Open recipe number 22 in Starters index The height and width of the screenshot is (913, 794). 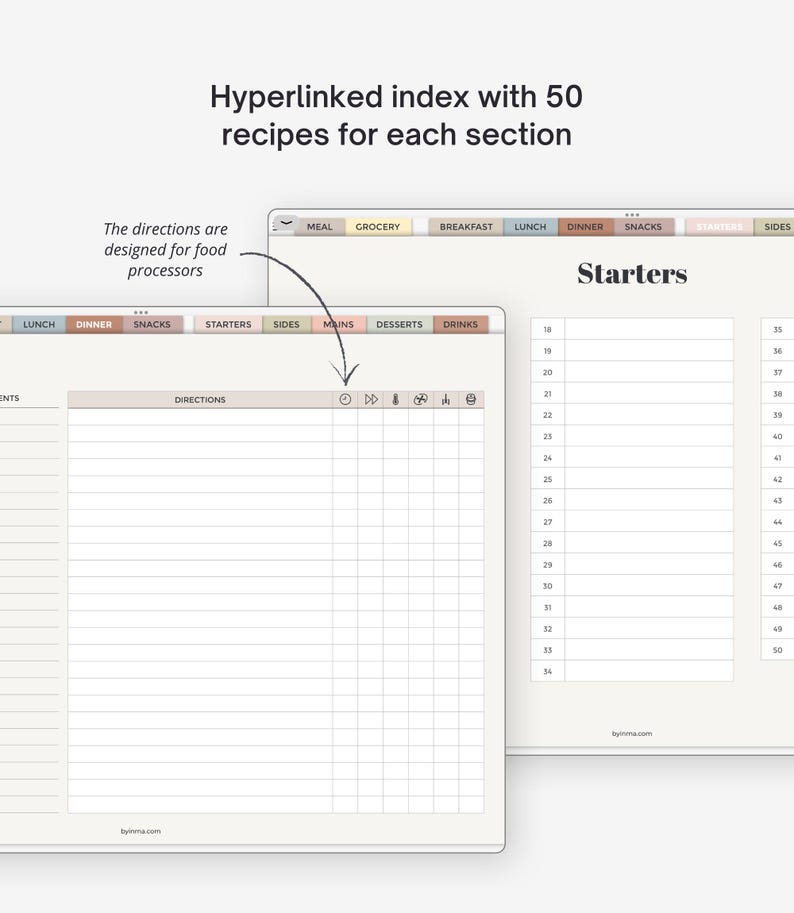547,415
